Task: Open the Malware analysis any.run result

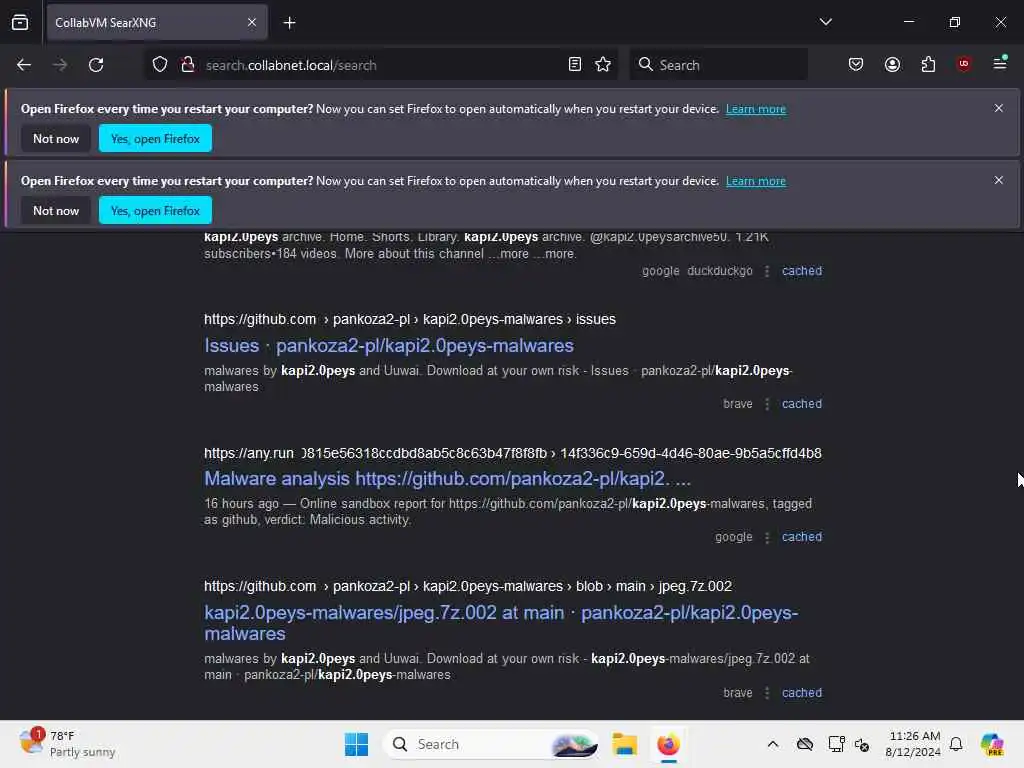Action: tap(447, 479)
